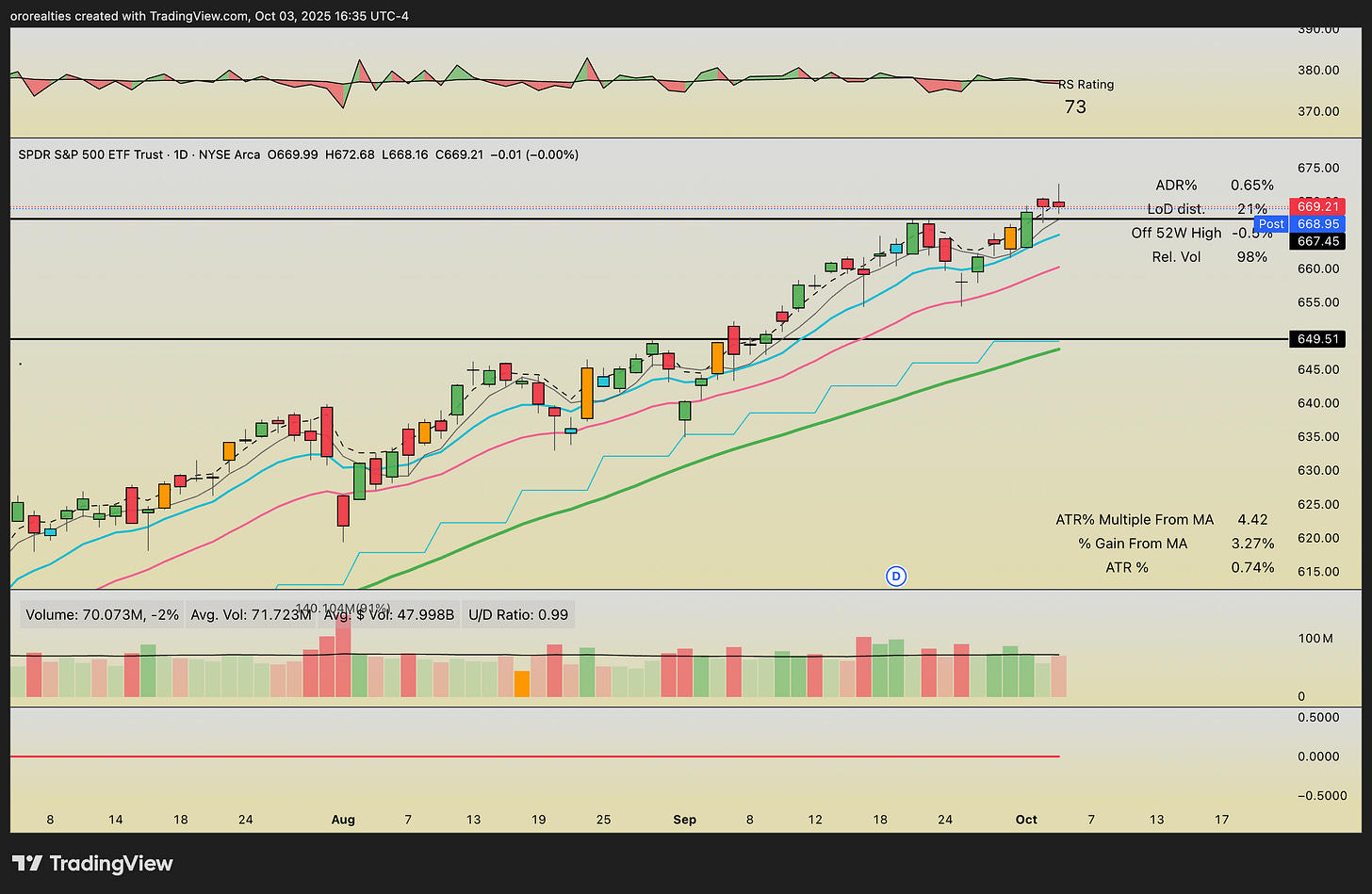Click the Avg. $ Vol: 47.998B readout
The image size is (1372, 894).
[x=389, y=615]
